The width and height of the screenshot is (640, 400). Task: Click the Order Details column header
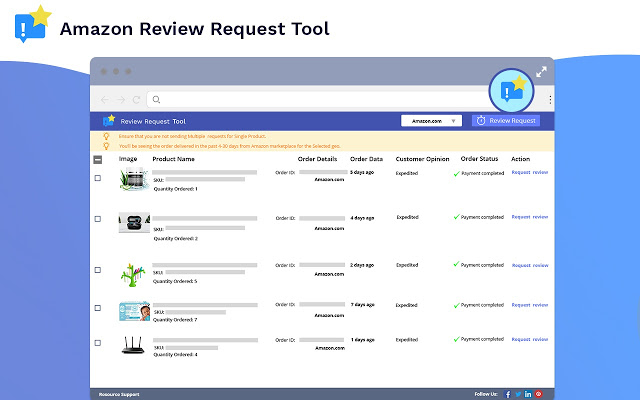tap(318, 159)
